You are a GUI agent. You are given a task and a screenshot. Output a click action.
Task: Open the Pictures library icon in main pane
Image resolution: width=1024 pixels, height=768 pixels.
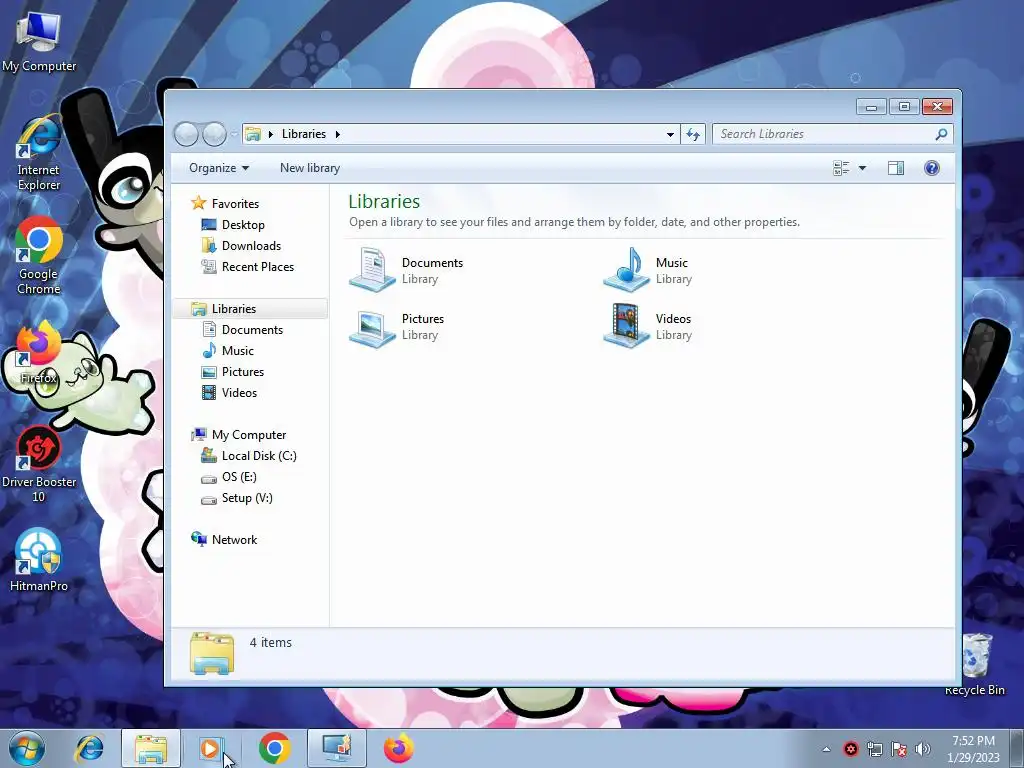(372, 327)
